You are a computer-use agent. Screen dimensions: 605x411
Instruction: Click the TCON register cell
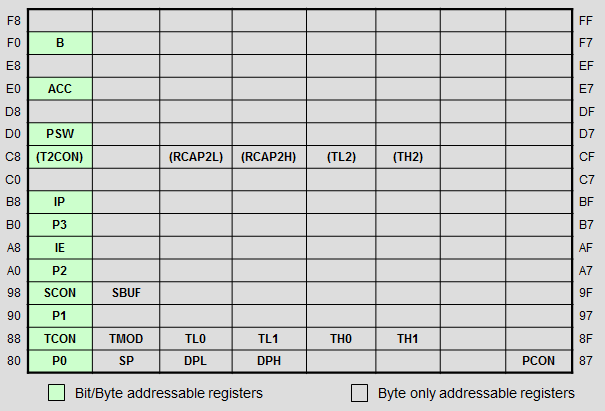point(61,338)
